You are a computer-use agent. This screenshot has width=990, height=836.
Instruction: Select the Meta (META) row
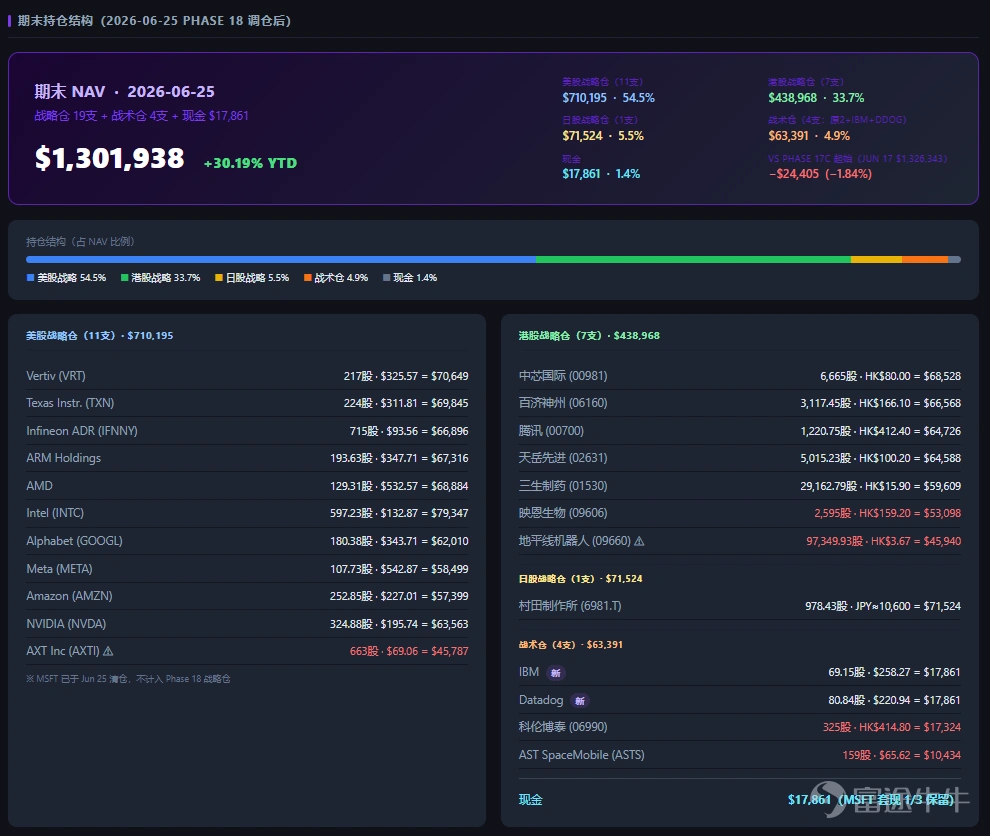pos(247,569)
